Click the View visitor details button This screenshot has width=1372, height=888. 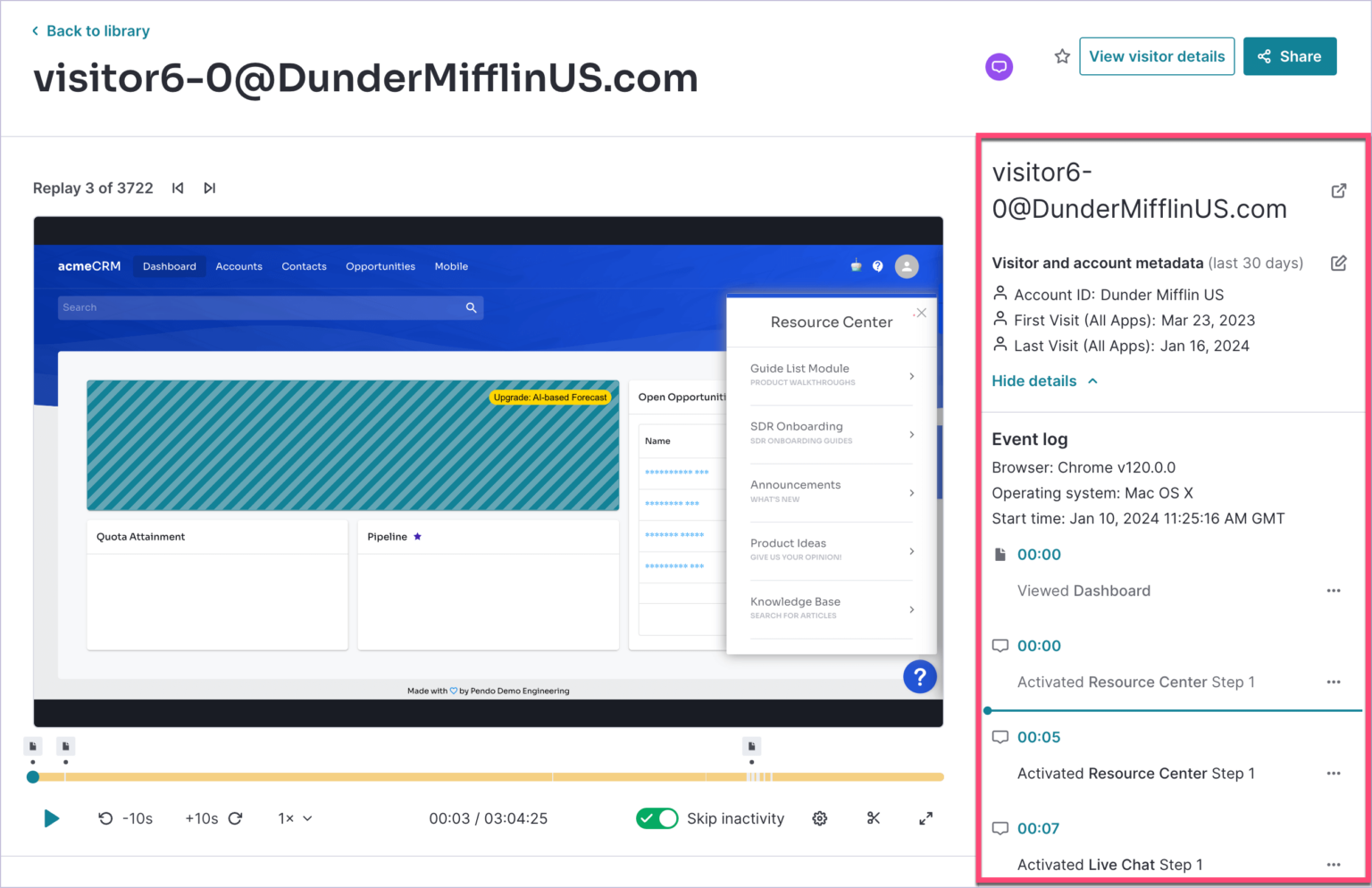click(1157, 55)
